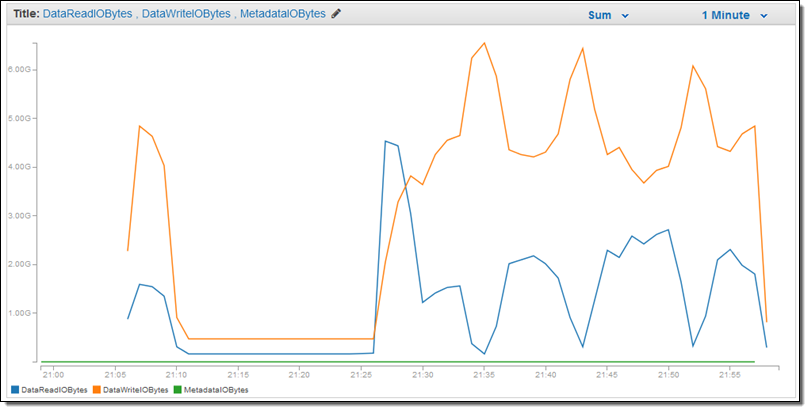The height and width of the screenshot is (412, 810).
Task: Click the DataWriteIOBytes title link
Action: [x=186, y=14]
